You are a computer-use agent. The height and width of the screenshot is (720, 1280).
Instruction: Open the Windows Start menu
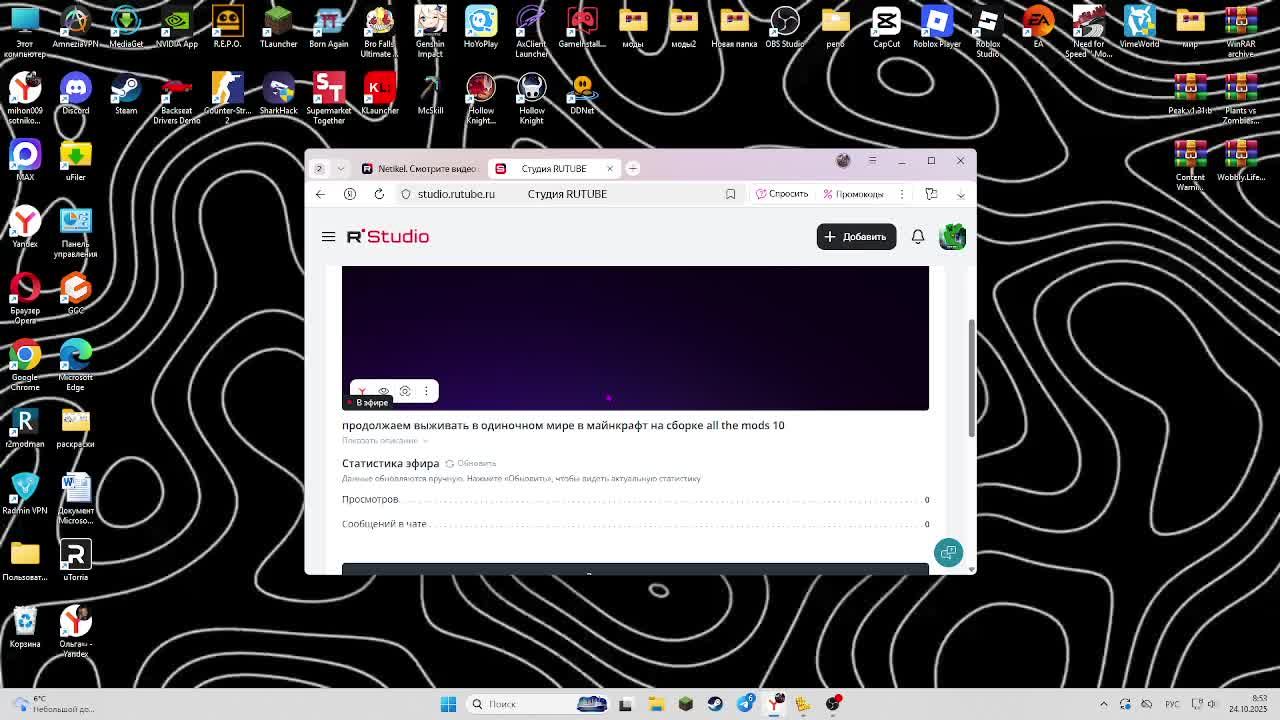(x=448, y=704)
